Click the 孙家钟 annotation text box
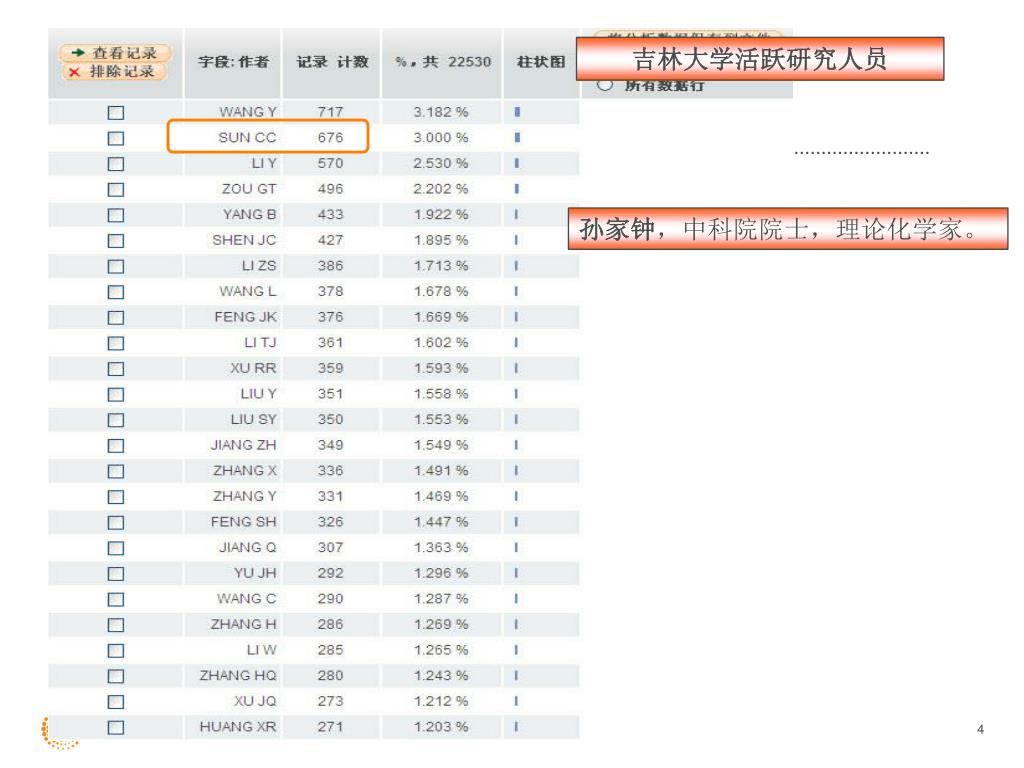This screenshot has width=1024, height=768. point(788,229)
